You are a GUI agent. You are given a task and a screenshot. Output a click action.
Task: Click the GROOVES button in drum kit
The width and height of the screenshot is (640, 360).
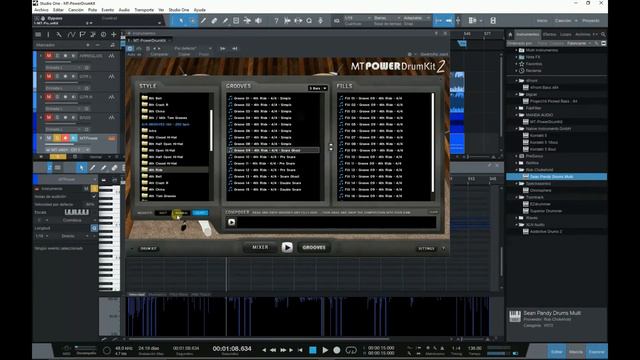(x=314, y=247)
